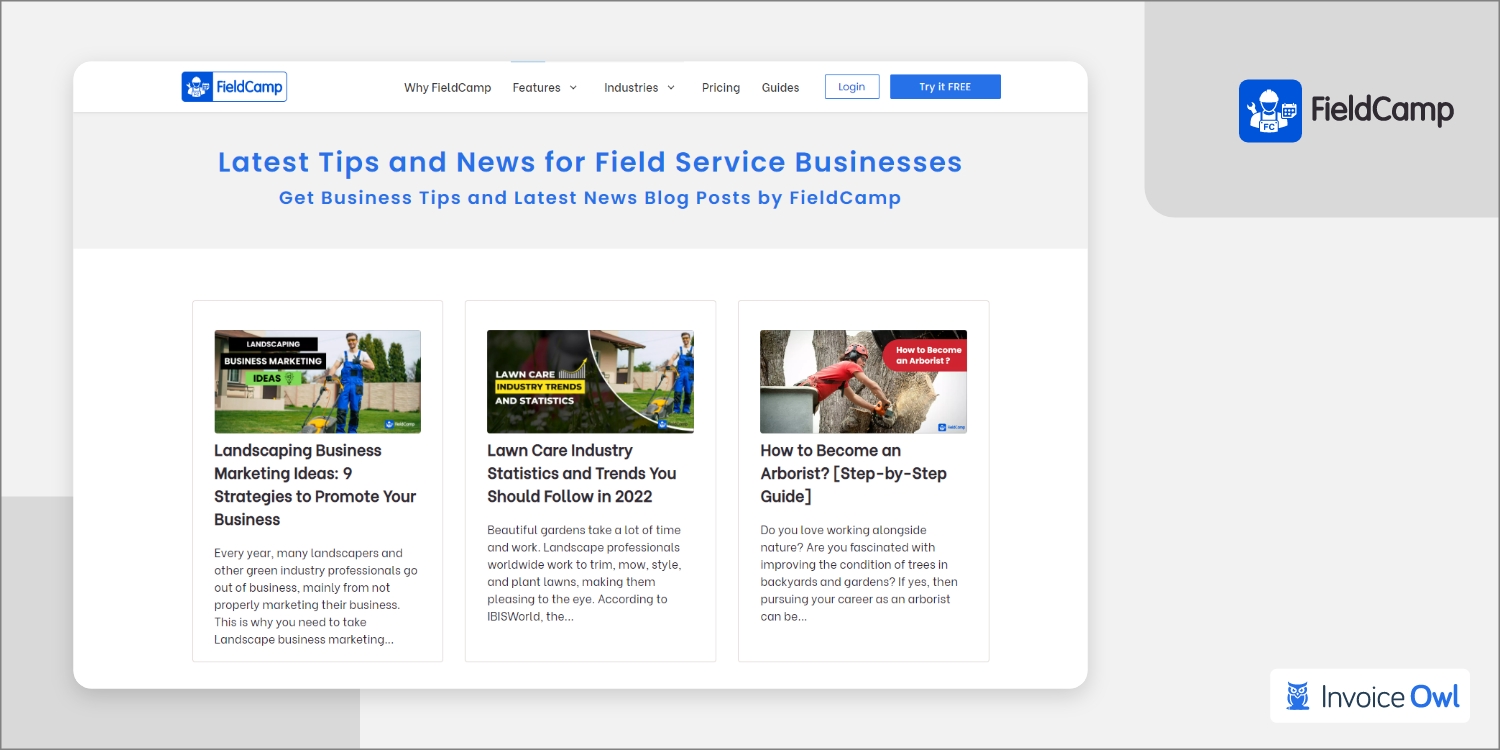
Task: Click the FieldCamp logo in the navigation bar
Action: point(234,87)
